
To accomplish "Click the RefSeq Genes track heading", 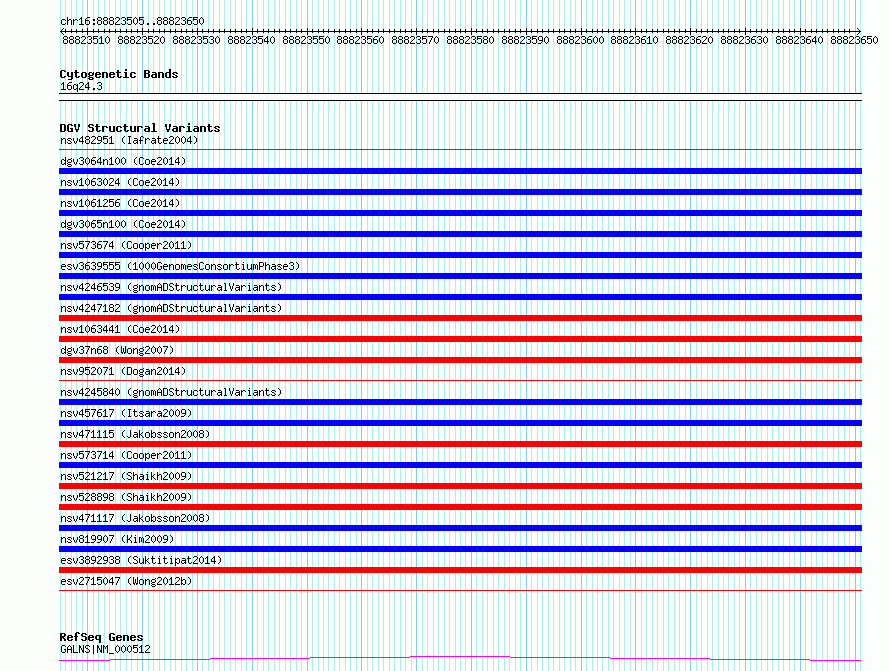I will click(101, 637).
